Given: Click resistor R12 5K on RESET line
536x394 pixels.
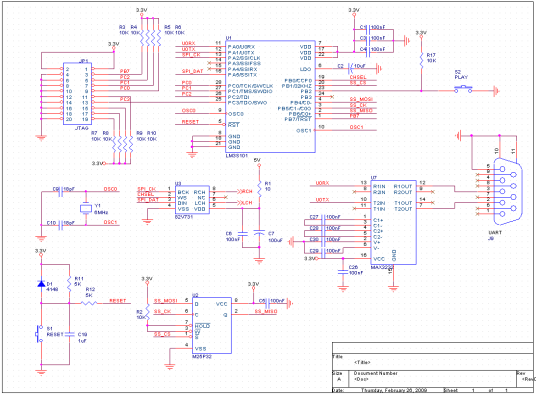Looking at the screenshot, I should [89, 303].
